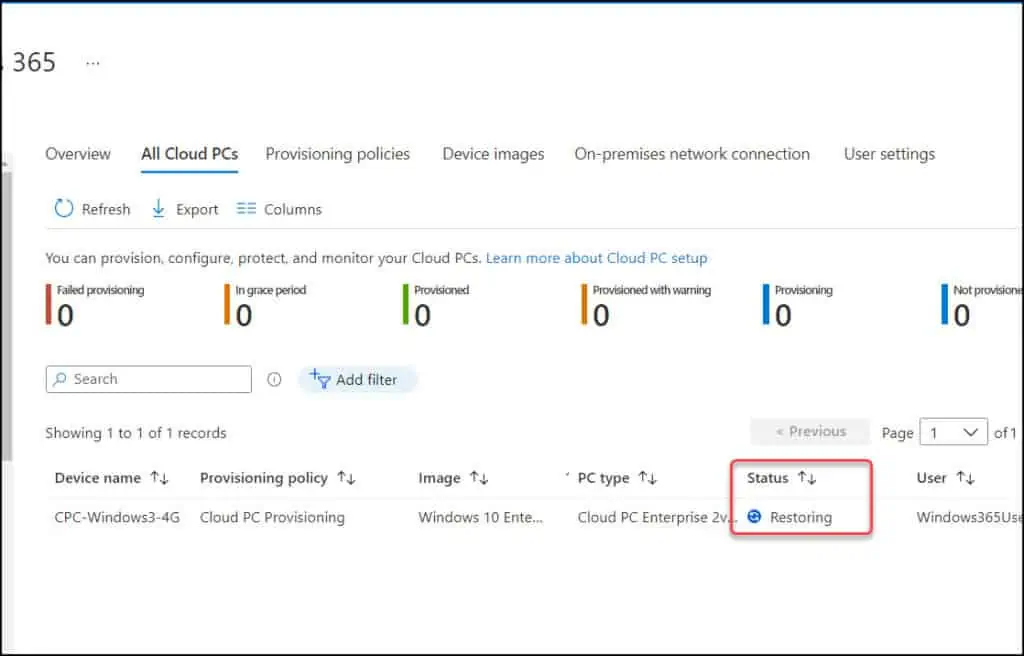Click the Not provisioned count tile
This screenshot has height=656, width=1024.
click(982, 304)
